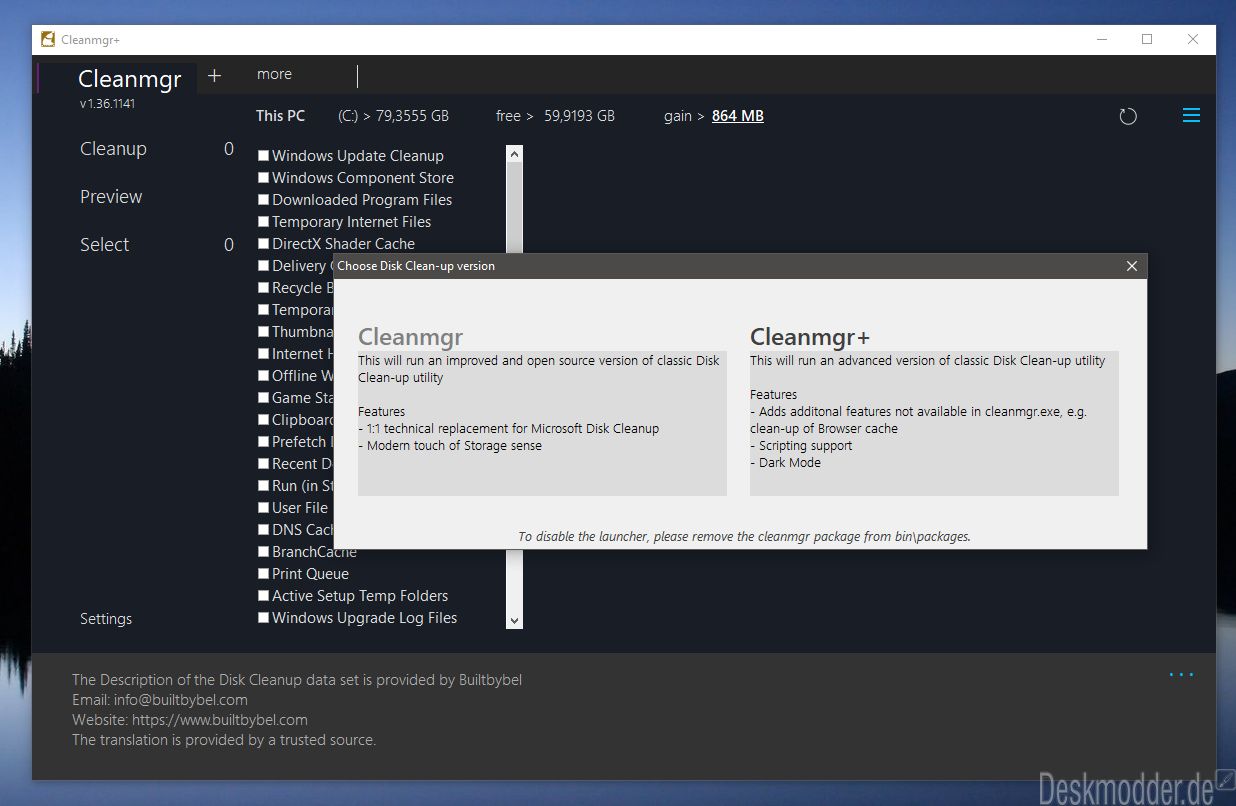Click the Cleanmgr+ app icon in title bar
Image resolution: width=1236 pixels, height=806 pixels.
(x=47, y=40)
